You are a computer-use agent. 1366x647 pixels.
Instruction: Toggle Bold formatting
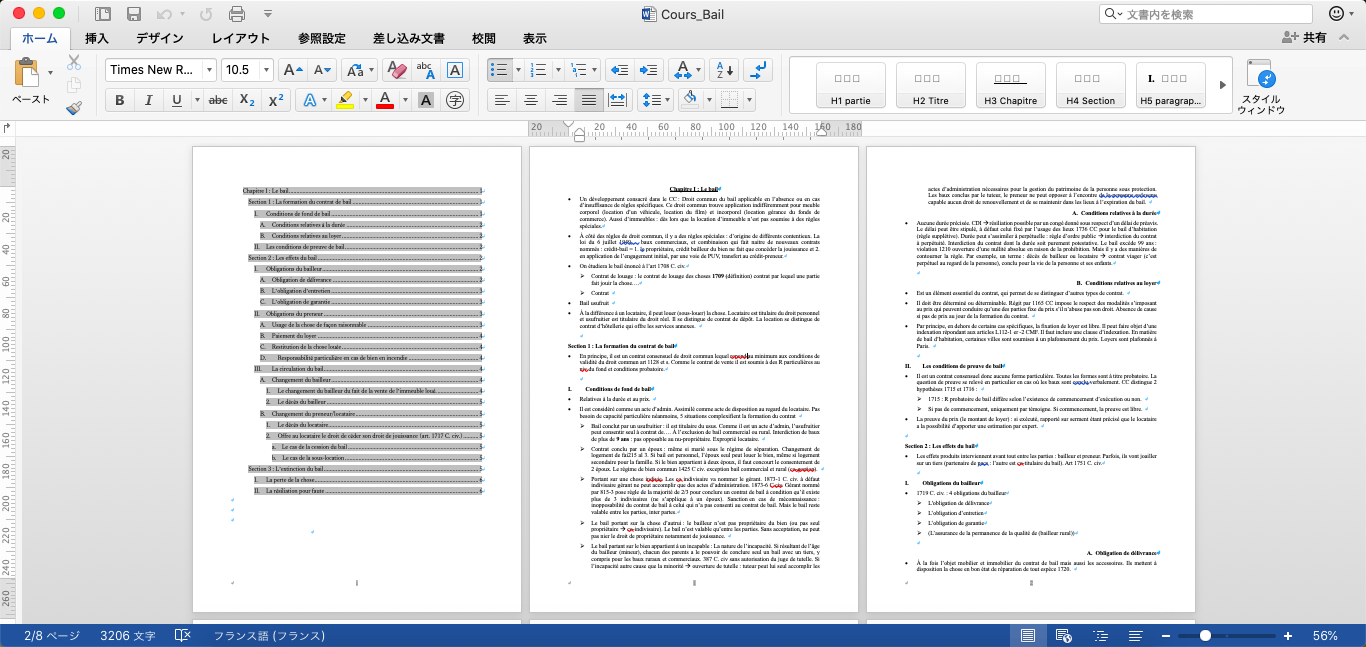pos(120,100)
